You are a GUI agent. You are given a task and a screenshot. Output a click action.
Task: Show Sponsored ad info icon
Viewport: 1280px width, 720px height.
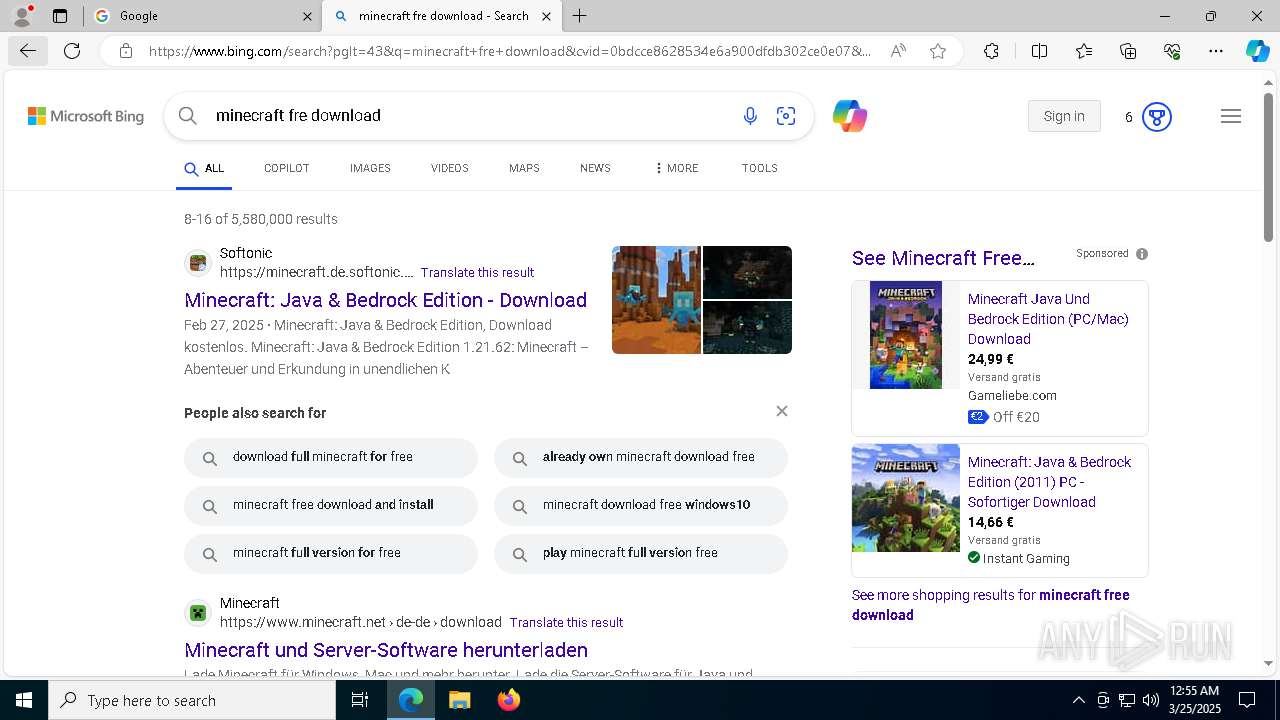pyautogui.click(x=1142, y=254)
